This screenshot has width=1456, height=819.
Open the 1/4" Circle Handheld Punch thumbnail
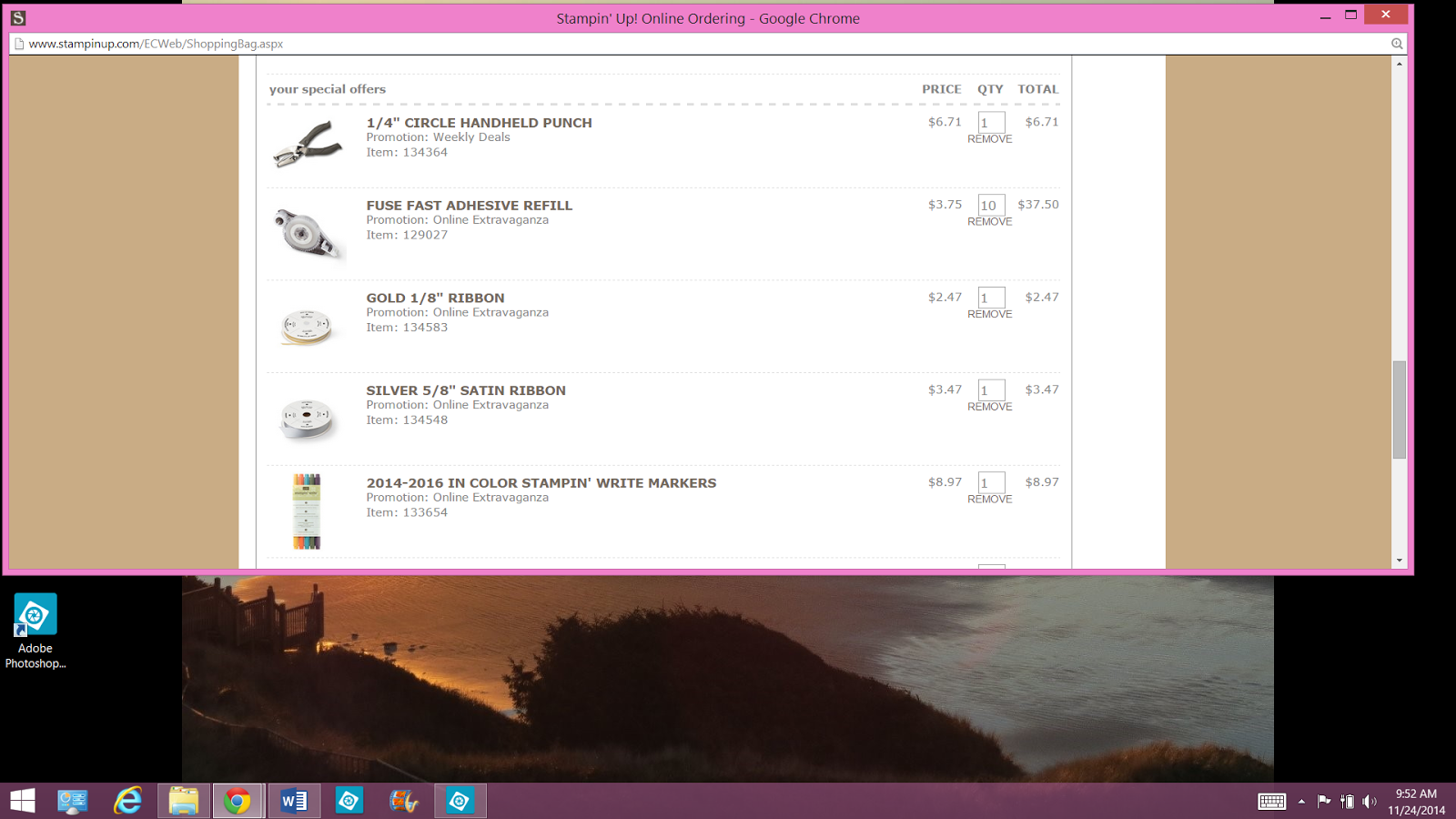[308, 144]
